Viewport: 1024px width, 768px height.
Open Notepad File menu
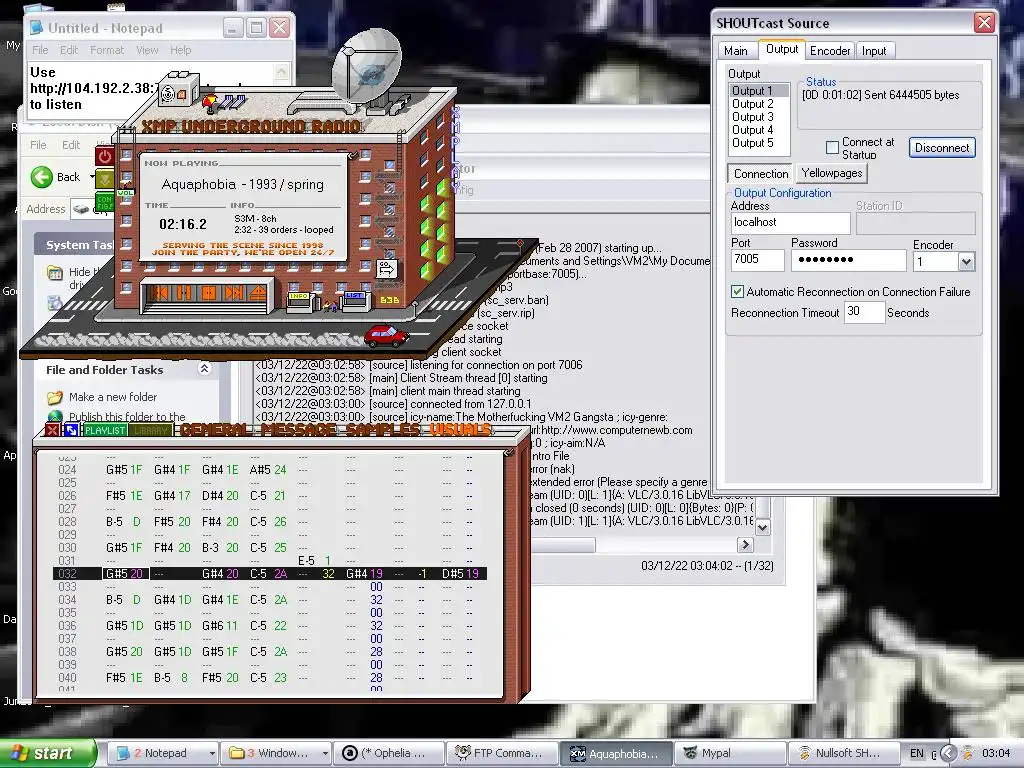tap(40, 50)
